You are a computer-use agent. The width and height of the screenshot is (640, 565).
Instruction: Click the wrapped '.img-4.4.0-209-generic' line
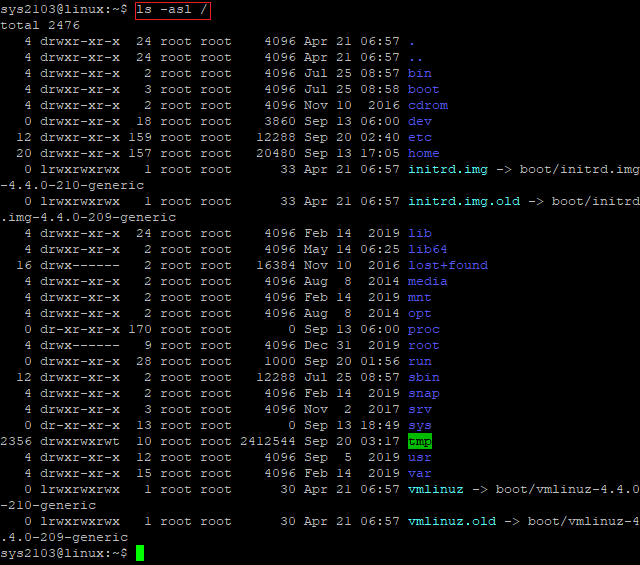point(88,217)
